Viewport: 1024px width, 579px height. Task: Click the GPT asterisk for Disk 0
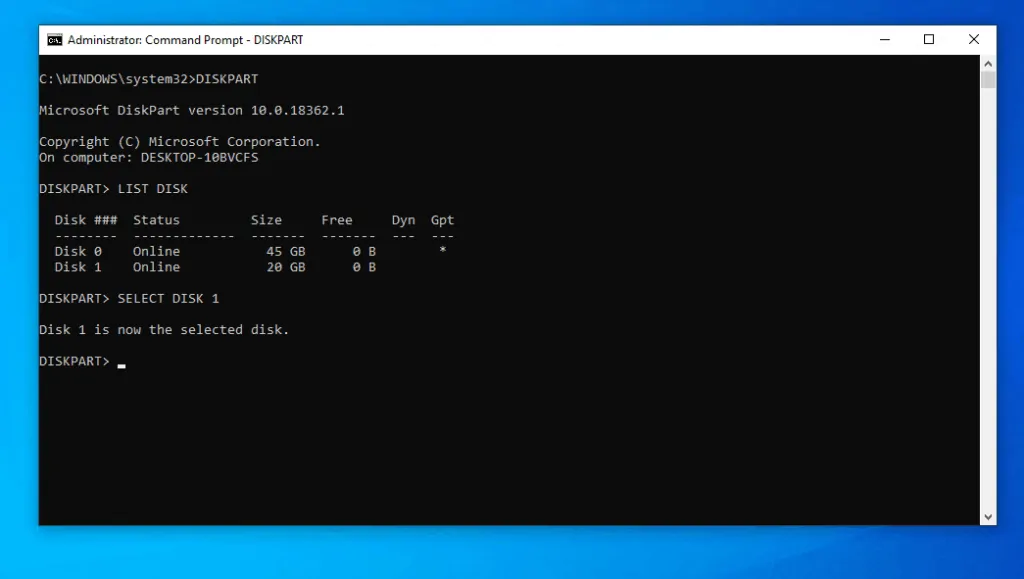click(x=442, y=251)
